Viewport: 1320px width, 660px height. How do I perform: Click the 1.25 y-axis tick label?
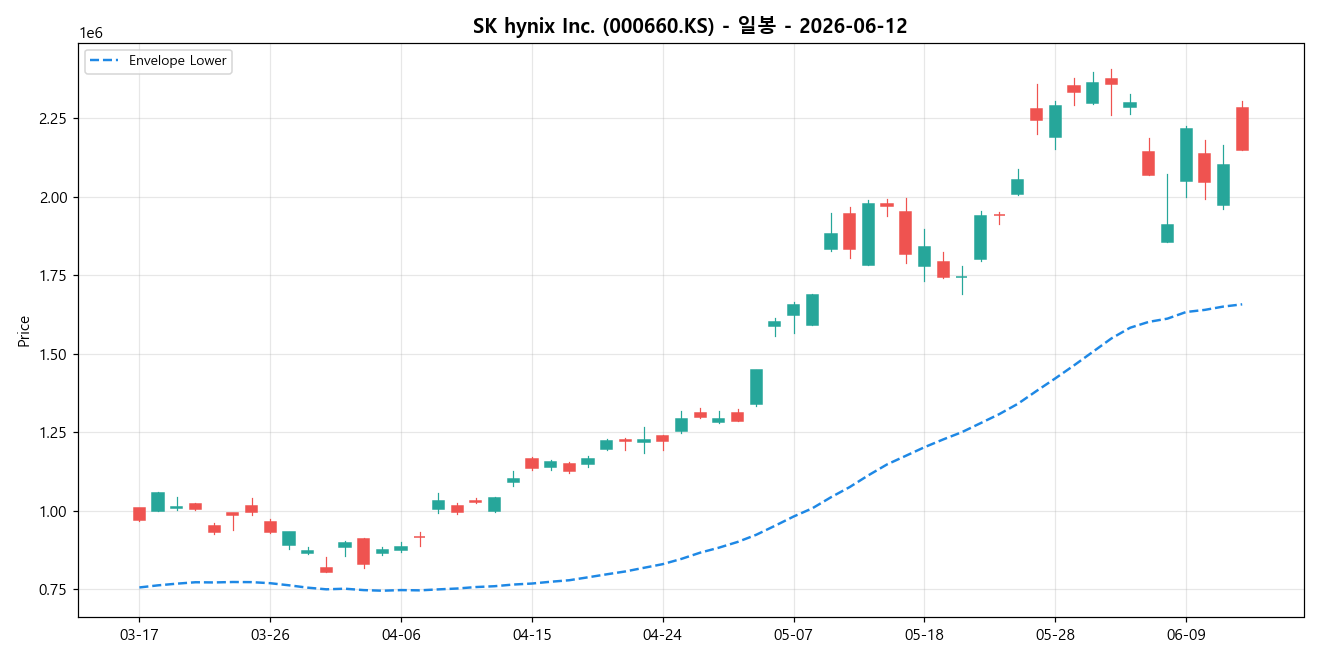(52, 433)
